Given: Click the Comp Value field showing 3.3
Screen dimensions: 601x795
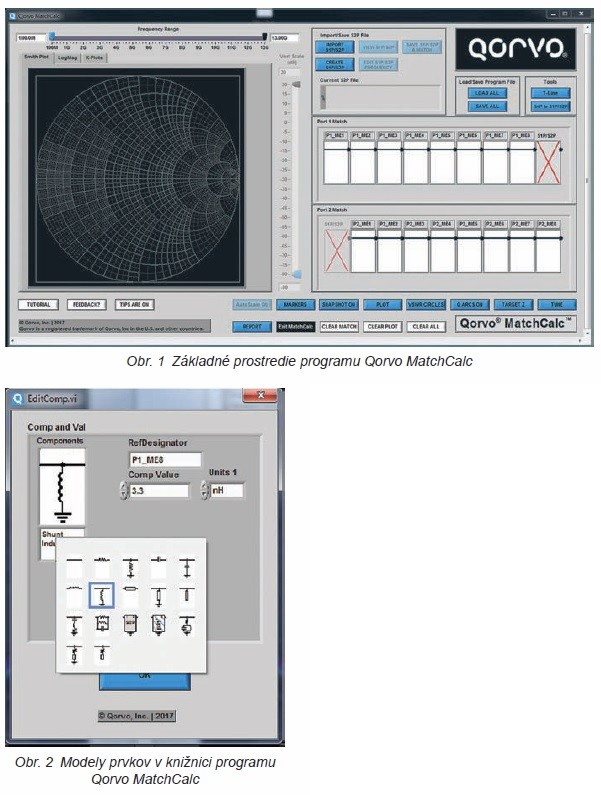Looking at the screenshot, I should click(x=159, y=491).
